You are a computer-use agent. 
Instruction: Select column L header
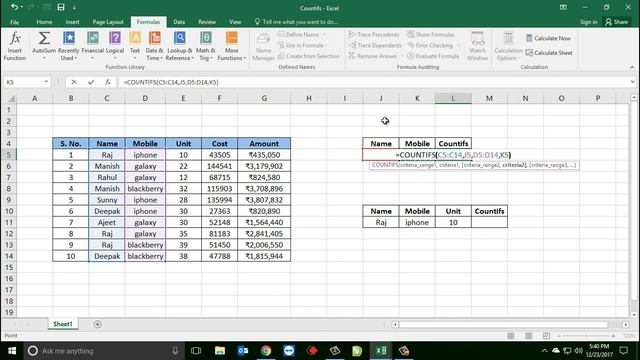click(x=453, y=98)
